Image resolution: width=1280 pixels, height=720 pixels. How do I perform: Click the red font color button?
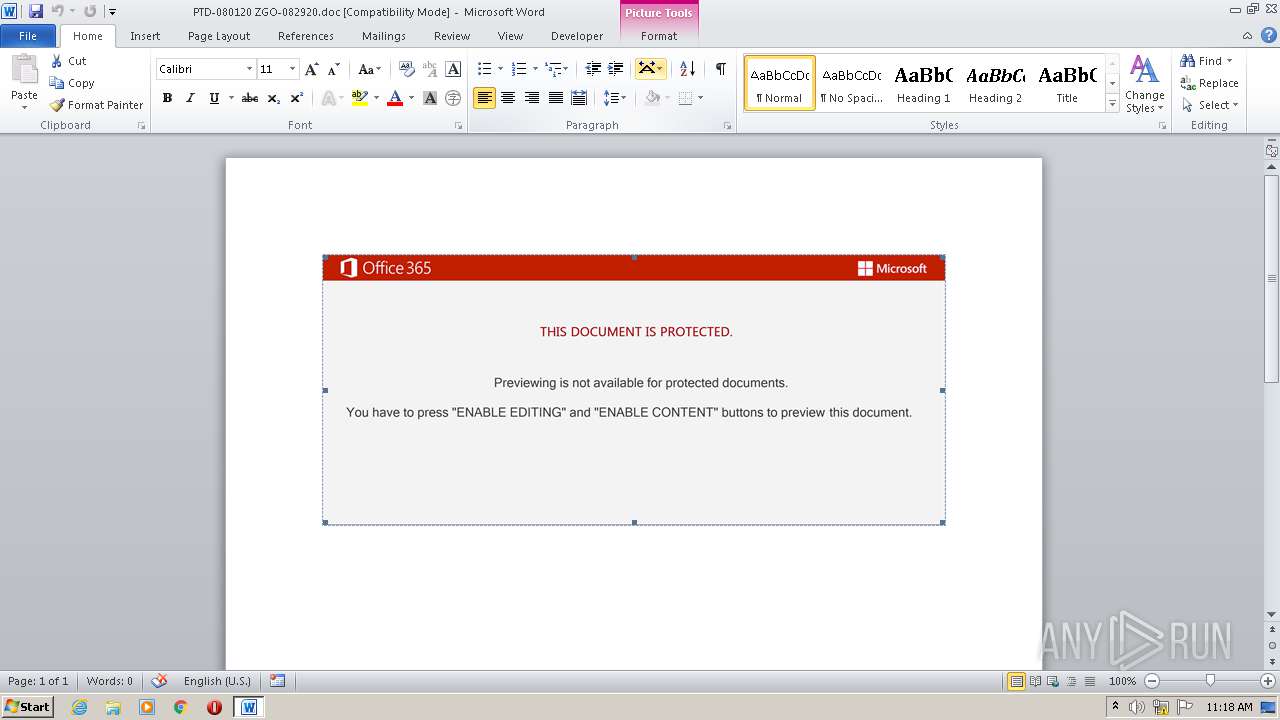click(x=395, y=98)
